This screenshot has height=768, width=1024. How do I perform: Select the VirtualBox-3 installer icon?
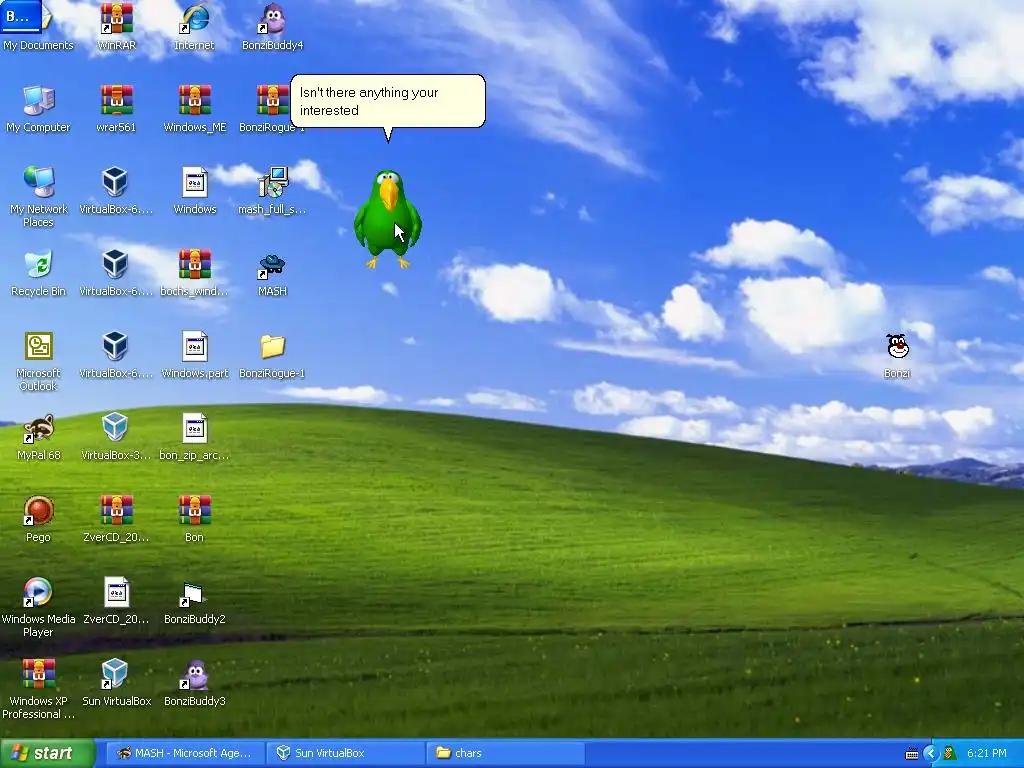116,428
